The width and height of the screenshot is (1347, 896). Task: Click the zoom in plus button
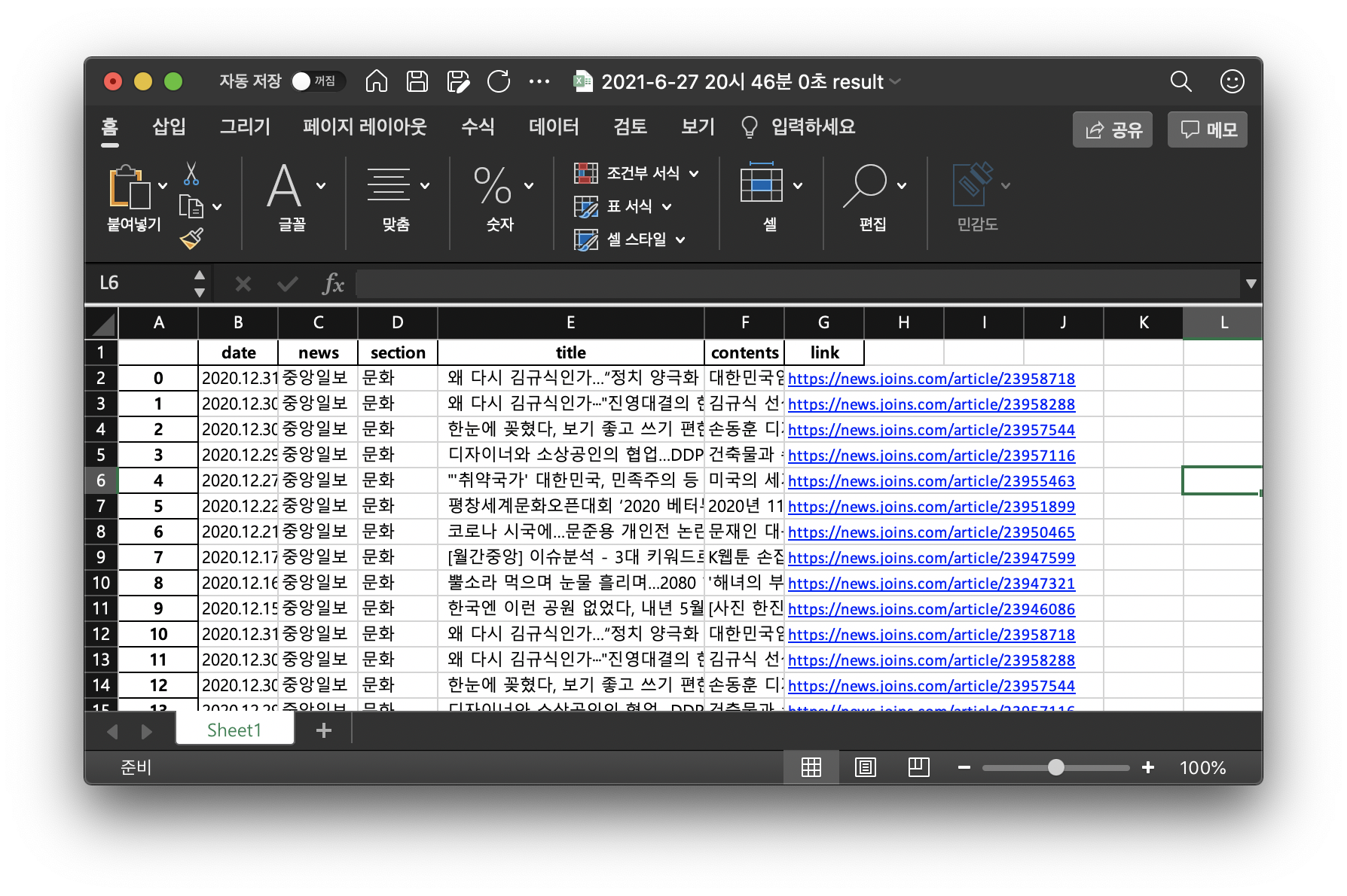[x=1147, y=767]
